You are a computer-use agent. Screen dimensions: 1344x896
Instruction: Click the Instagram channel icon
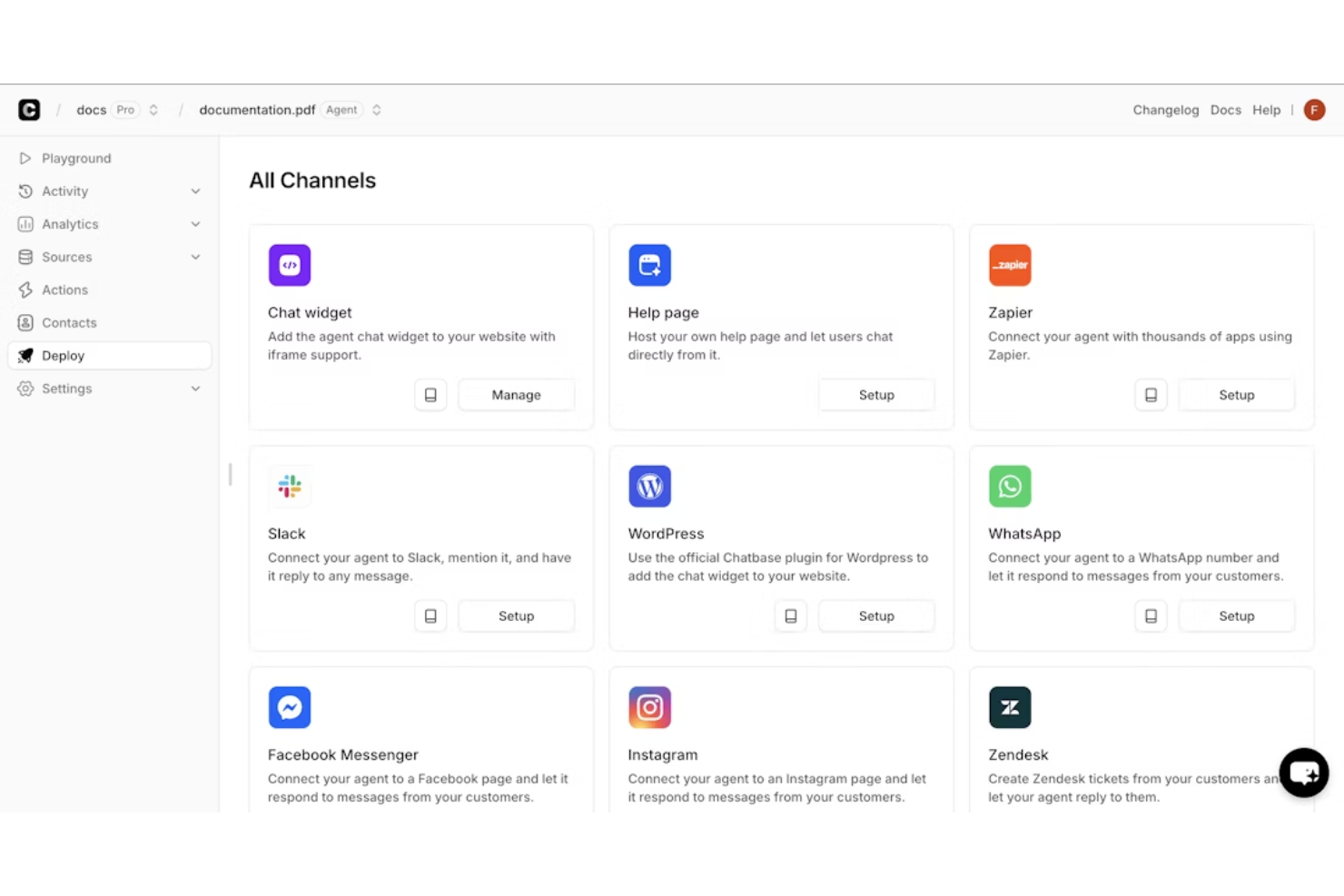[x=649, y=707]
